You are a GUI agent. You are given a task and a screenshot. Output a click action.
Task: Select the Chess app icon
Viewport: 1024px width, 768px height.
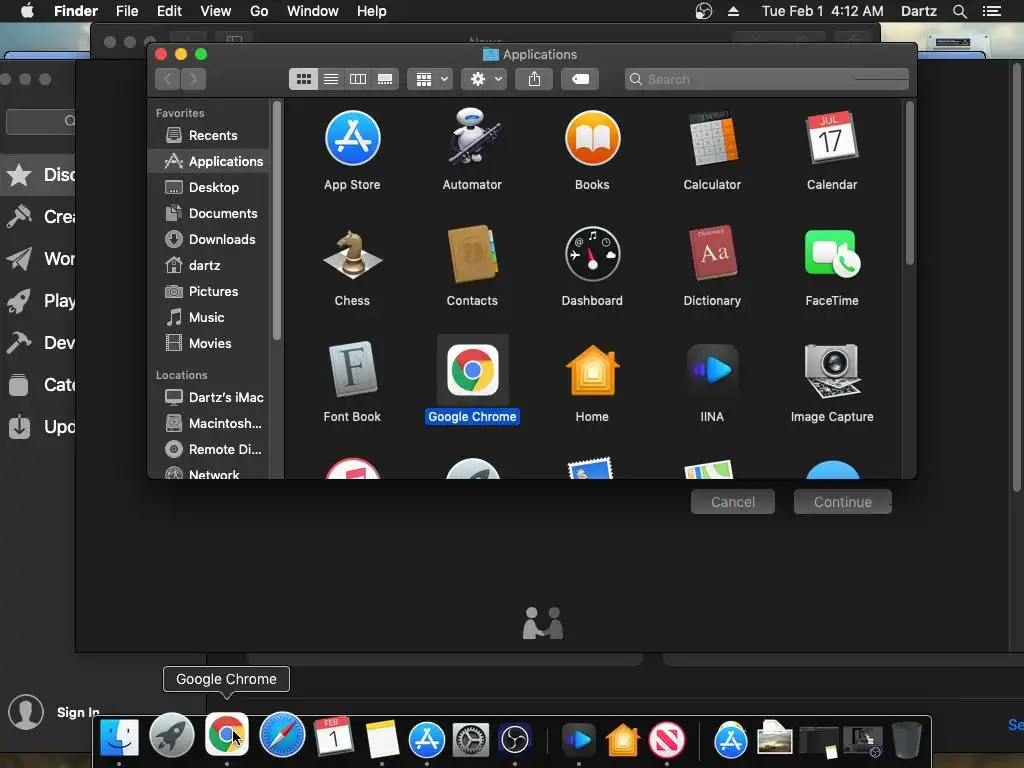click(x=353, y=255)
